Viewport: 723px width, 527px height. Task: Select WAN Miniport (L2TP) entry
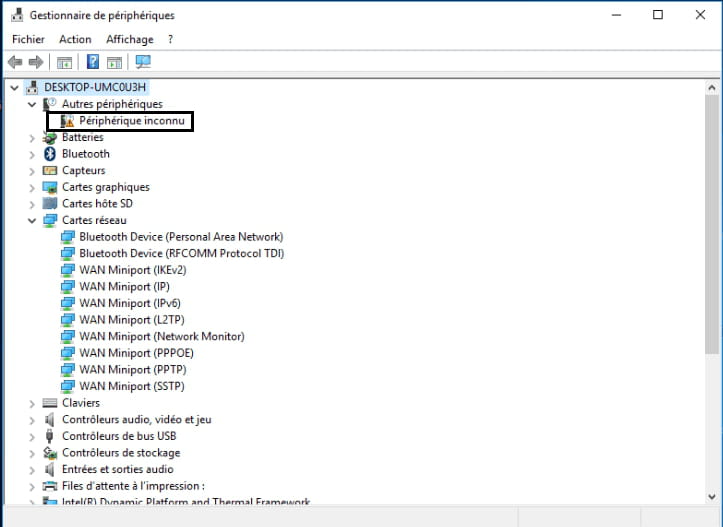point(132,320)
